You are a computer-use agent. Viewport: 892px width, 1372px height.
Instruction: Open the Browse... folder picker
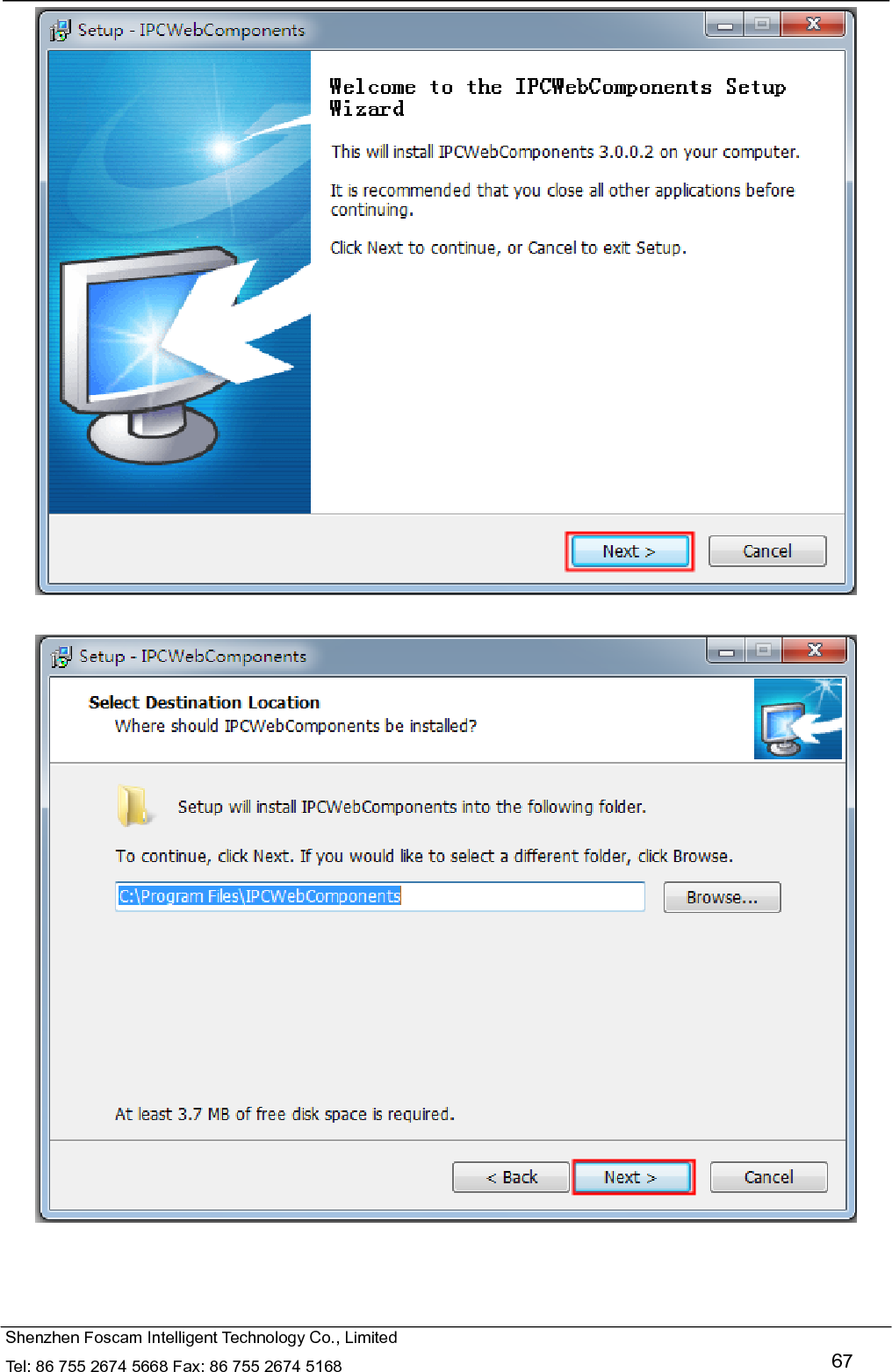pyautogui.click(x=722, y=897)
